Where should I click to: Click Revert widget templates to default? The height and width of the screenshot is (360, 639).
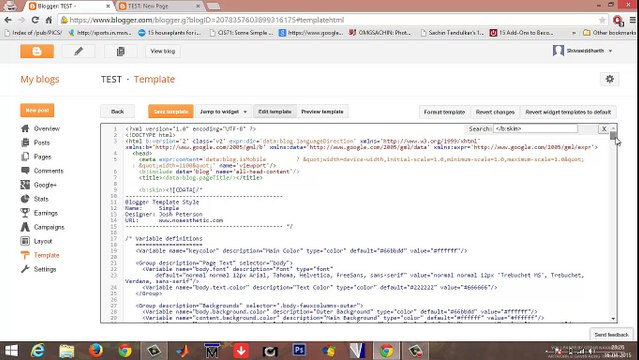[568, 112]
